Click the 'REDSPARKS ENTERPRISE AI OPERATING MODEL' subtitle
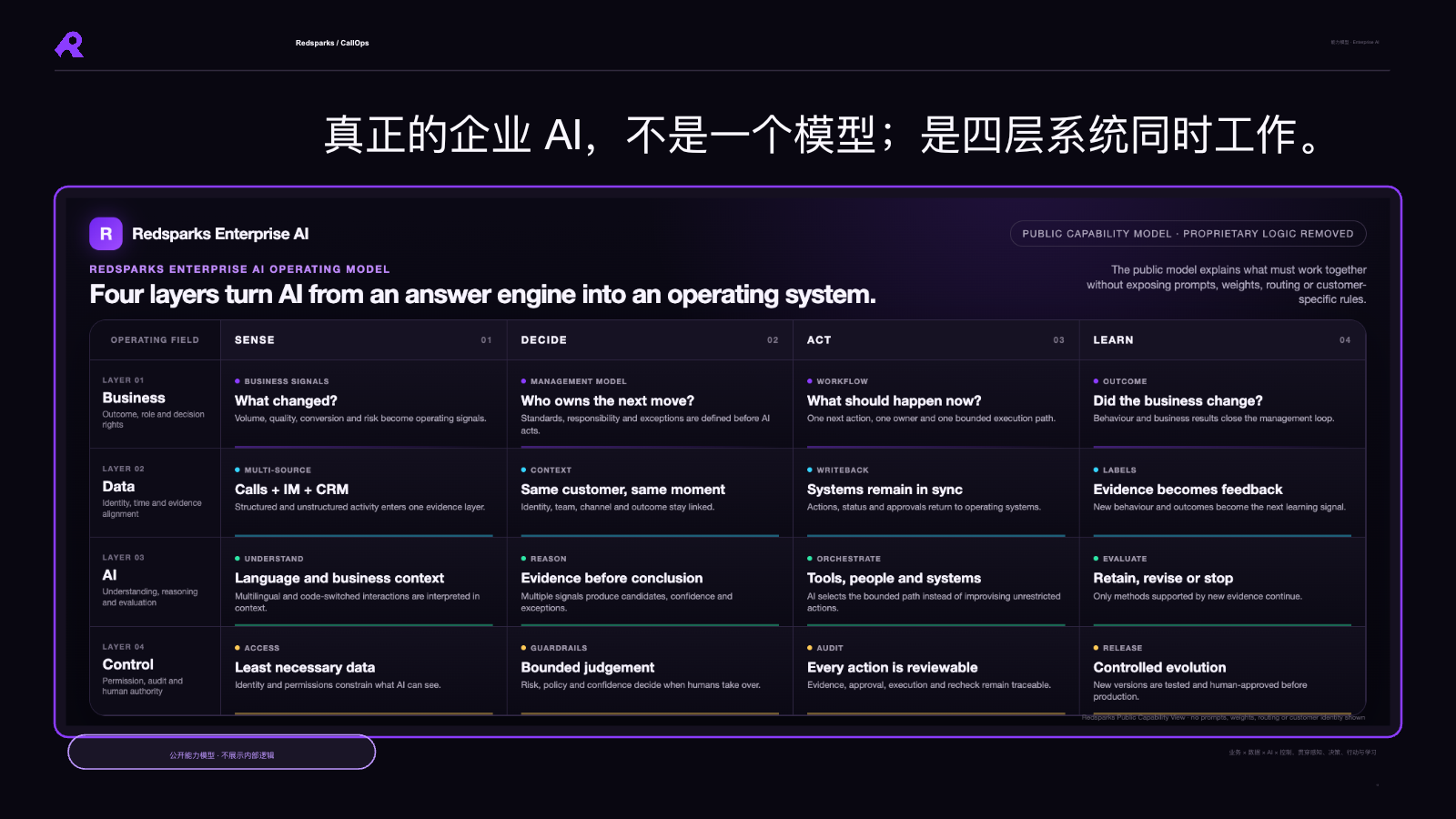1456x819 pixels. click(239, 269)
